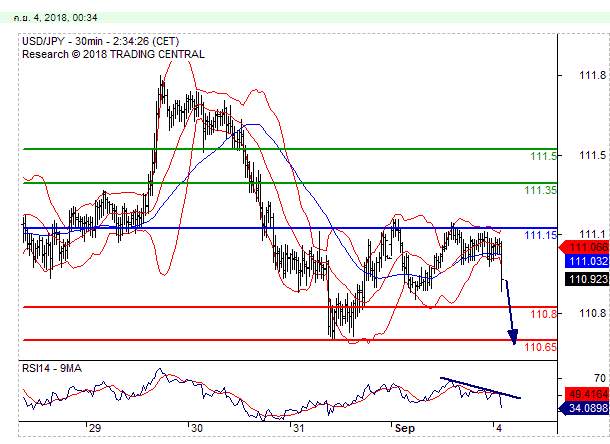Click the blue 111.032 price tag

(x=587, y=261)
